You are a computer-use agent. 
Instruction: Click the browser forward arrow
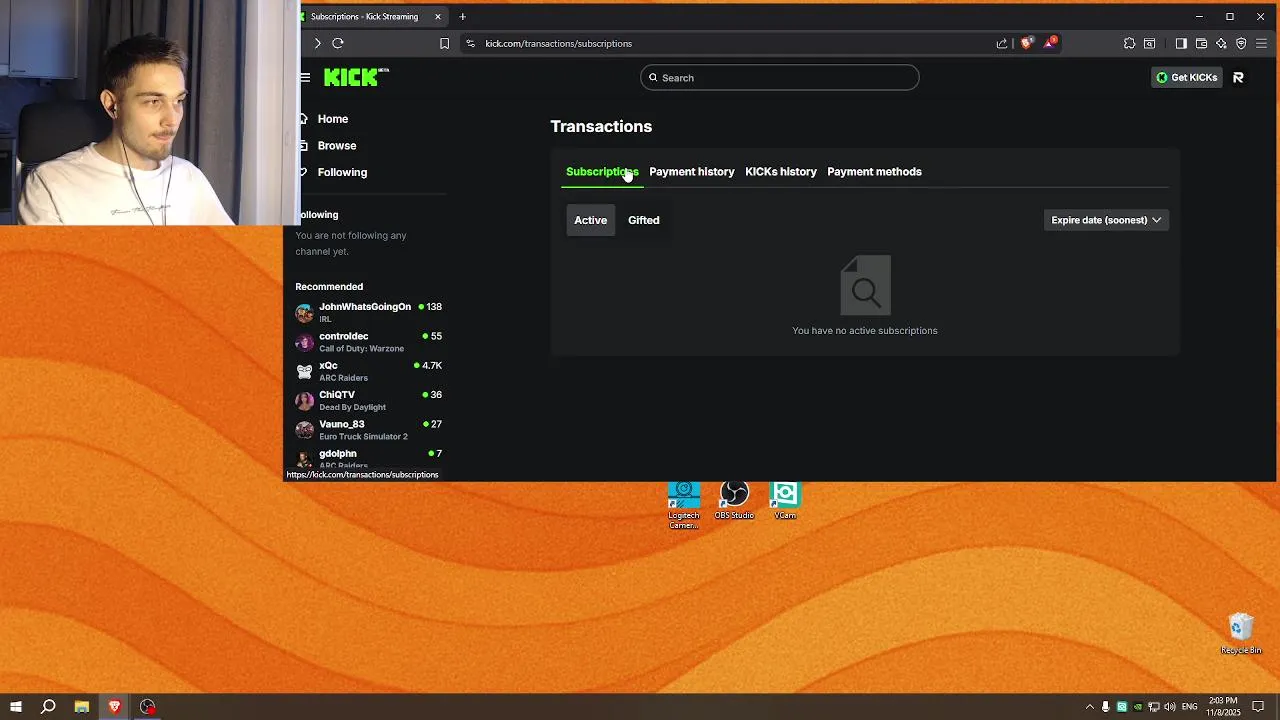[317, 43]
